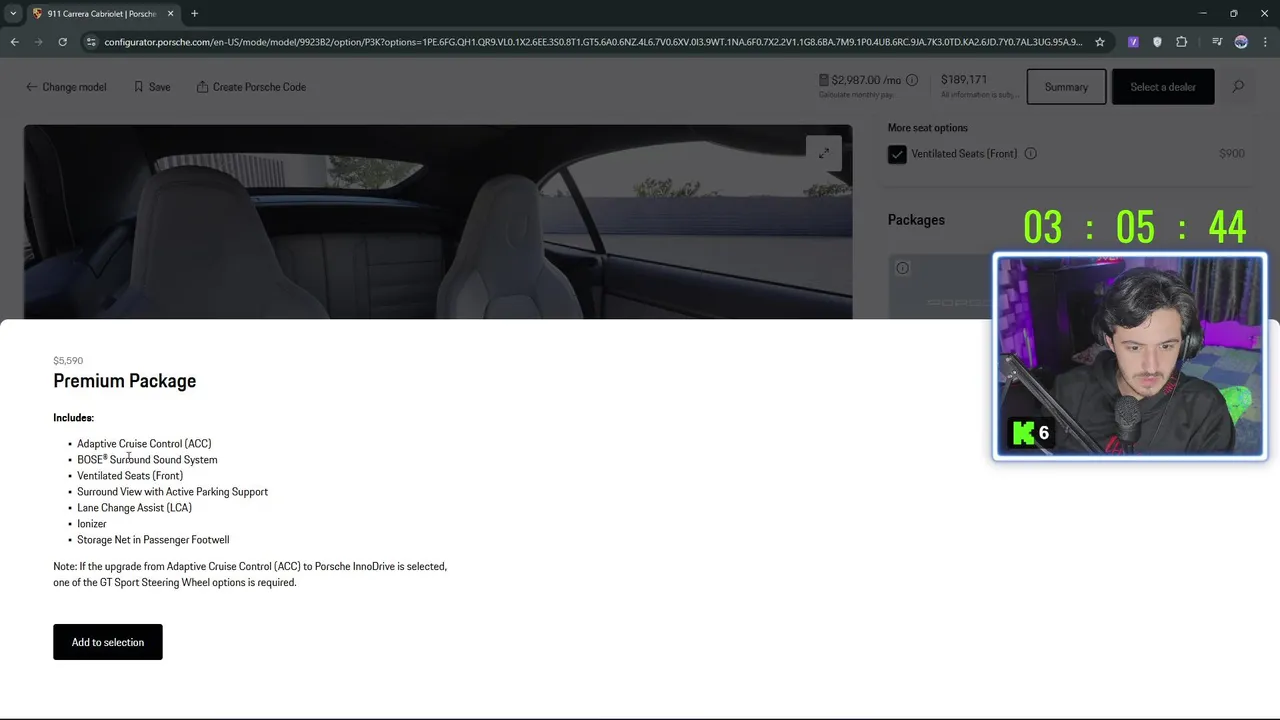
Task: Open the Chrome three-dot menu
Action: click(x=1265, y=42)
